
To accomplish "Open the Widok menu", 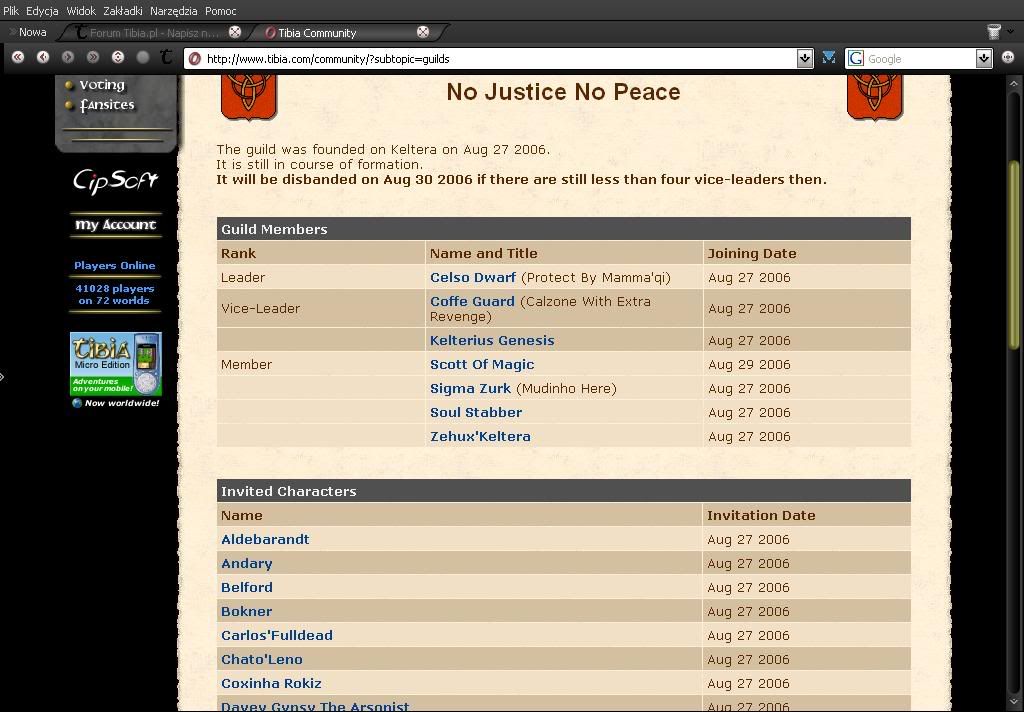I will click(x=81, y=11).
